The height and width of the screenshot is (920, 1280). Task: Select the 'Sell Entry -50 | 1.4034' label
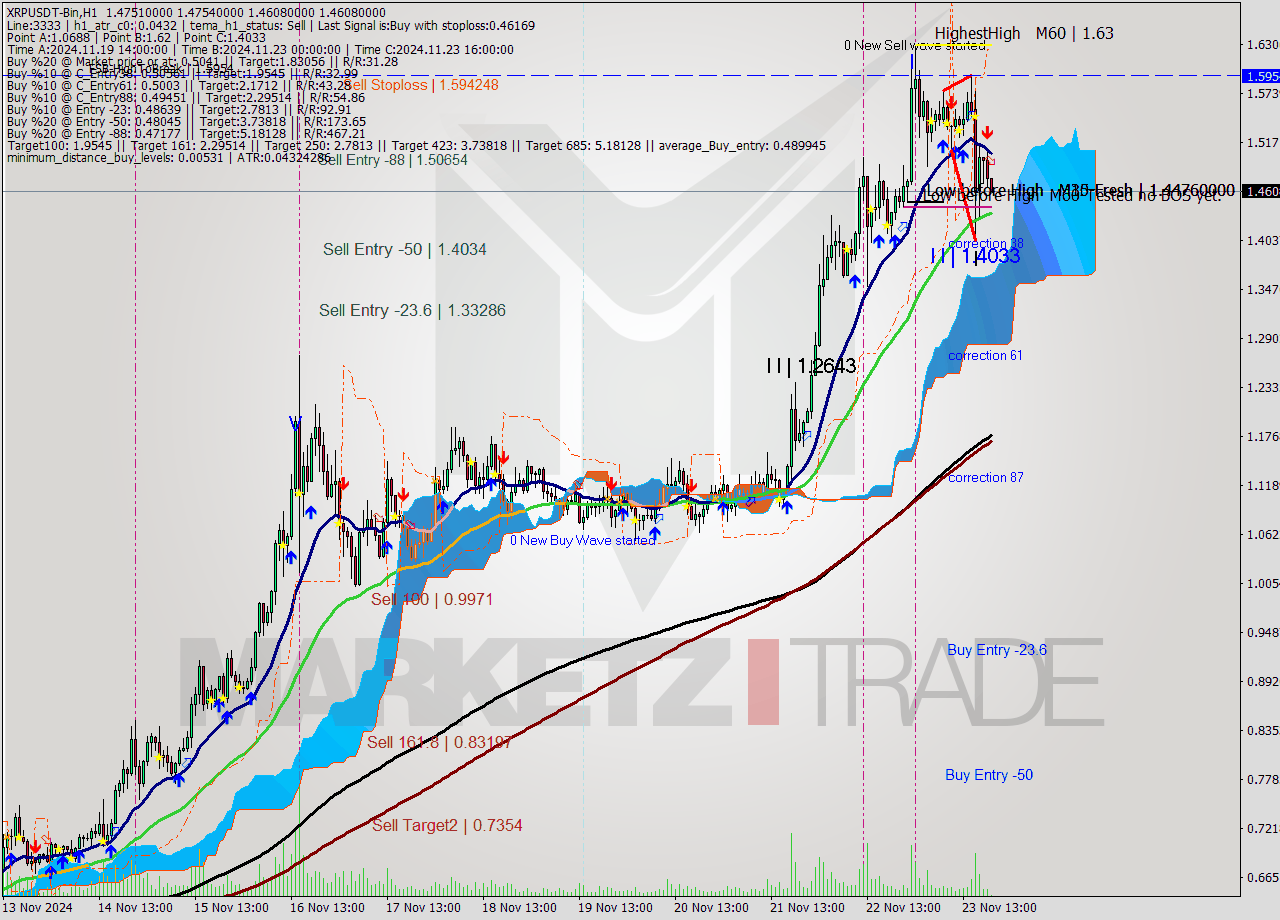pos(405,249)
